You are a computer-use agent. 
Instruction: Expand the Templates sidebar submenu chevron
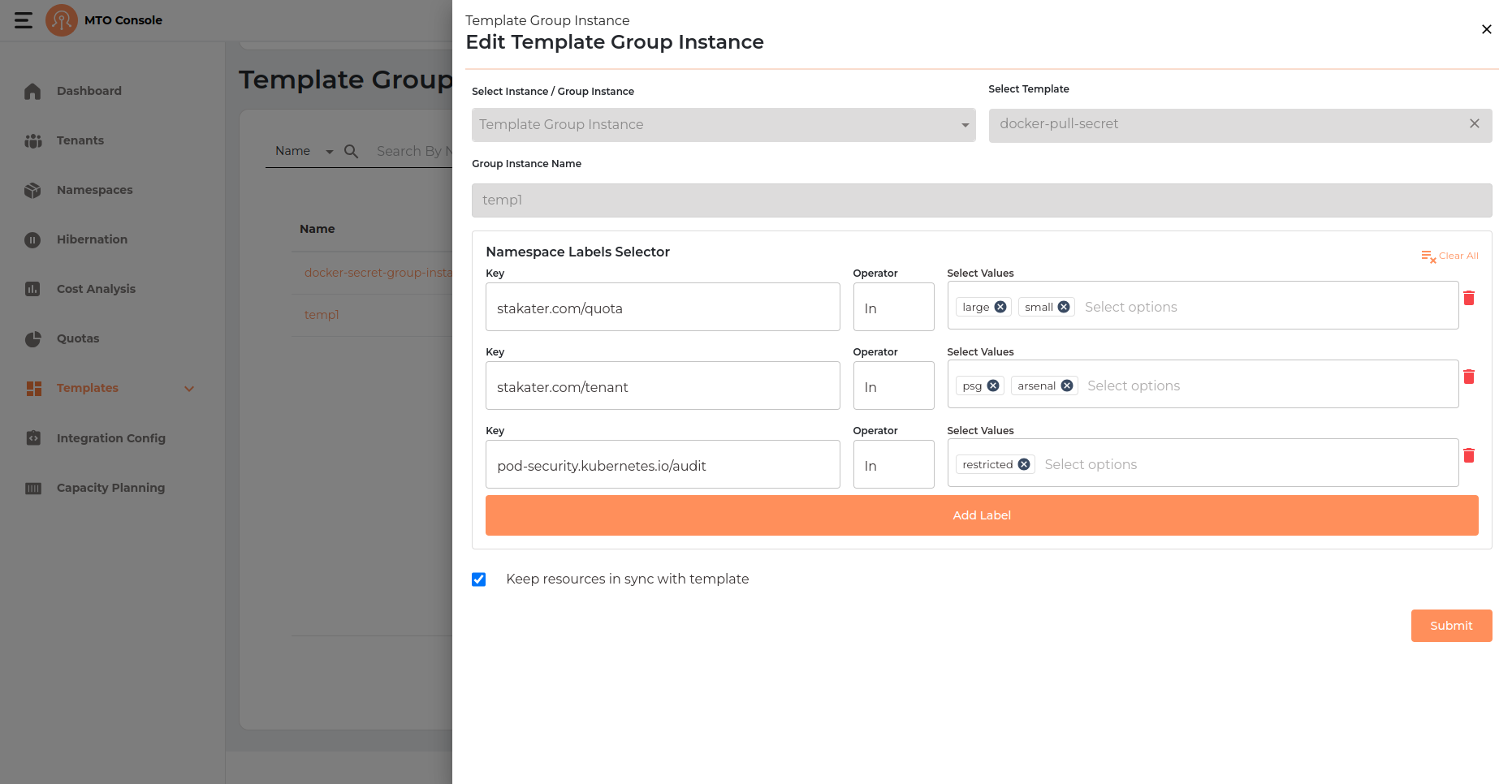pos(189,389)
